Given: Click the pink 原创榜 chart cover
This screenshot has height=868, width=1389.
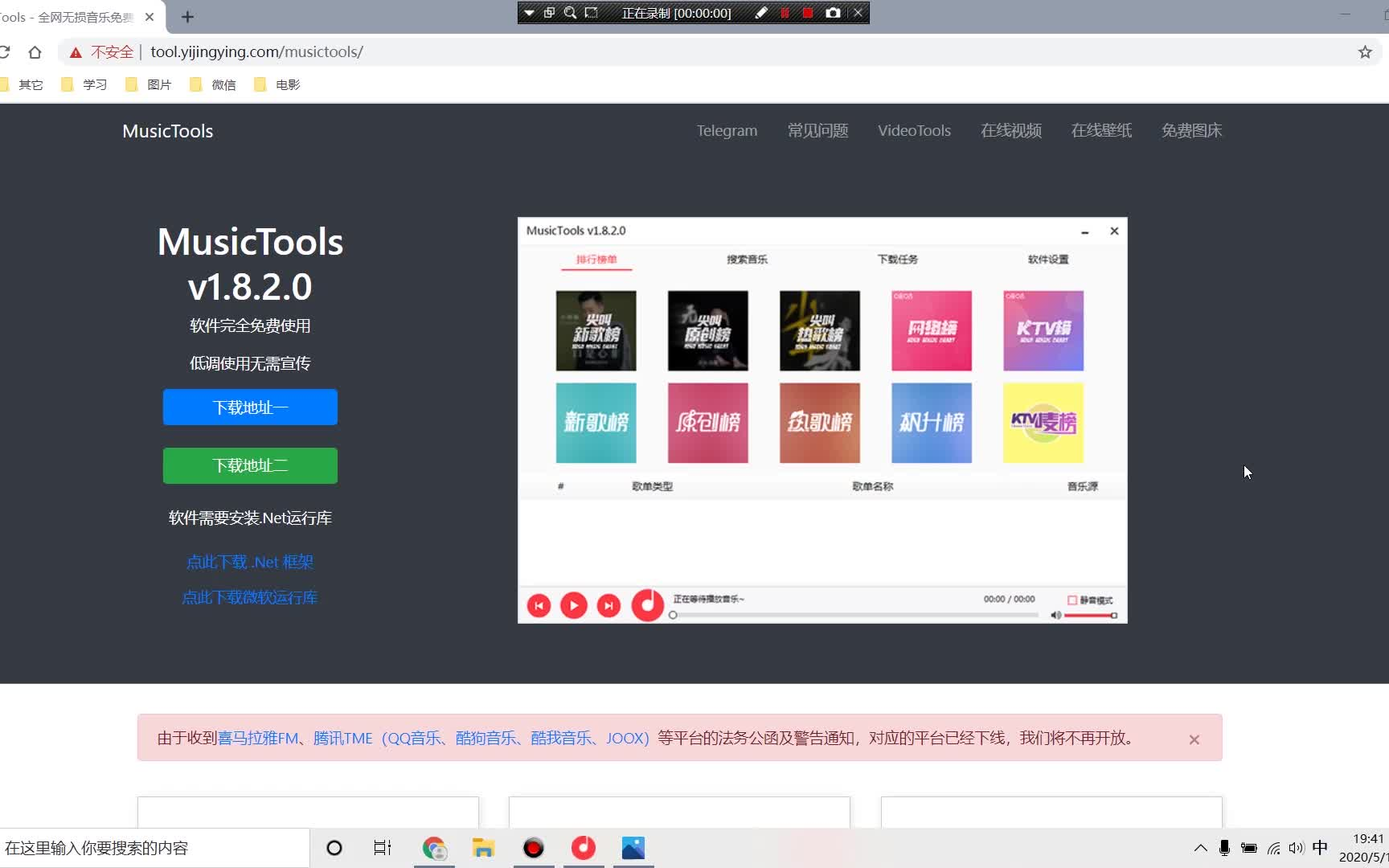Looking at the screenshot, I should pos(707,423).
